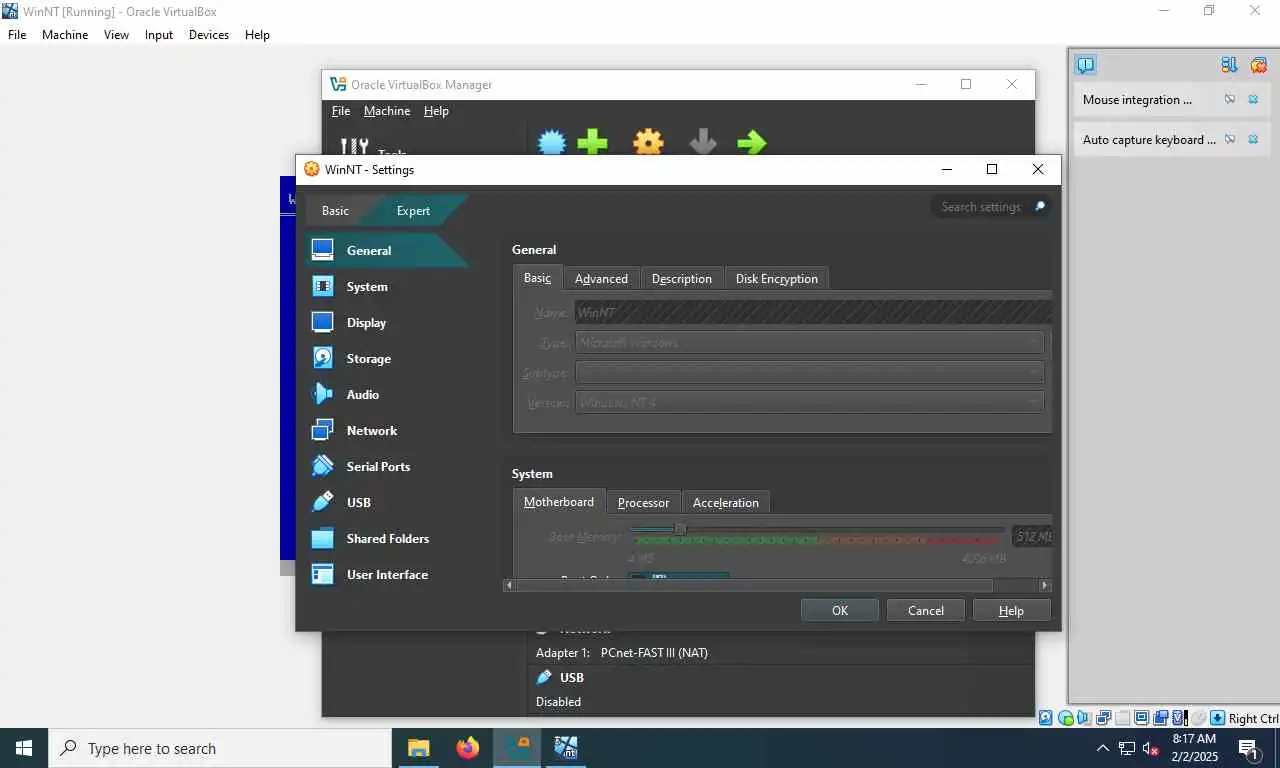Click OK in the settings dialog
1280x768 pixels.
click(840, 611)
